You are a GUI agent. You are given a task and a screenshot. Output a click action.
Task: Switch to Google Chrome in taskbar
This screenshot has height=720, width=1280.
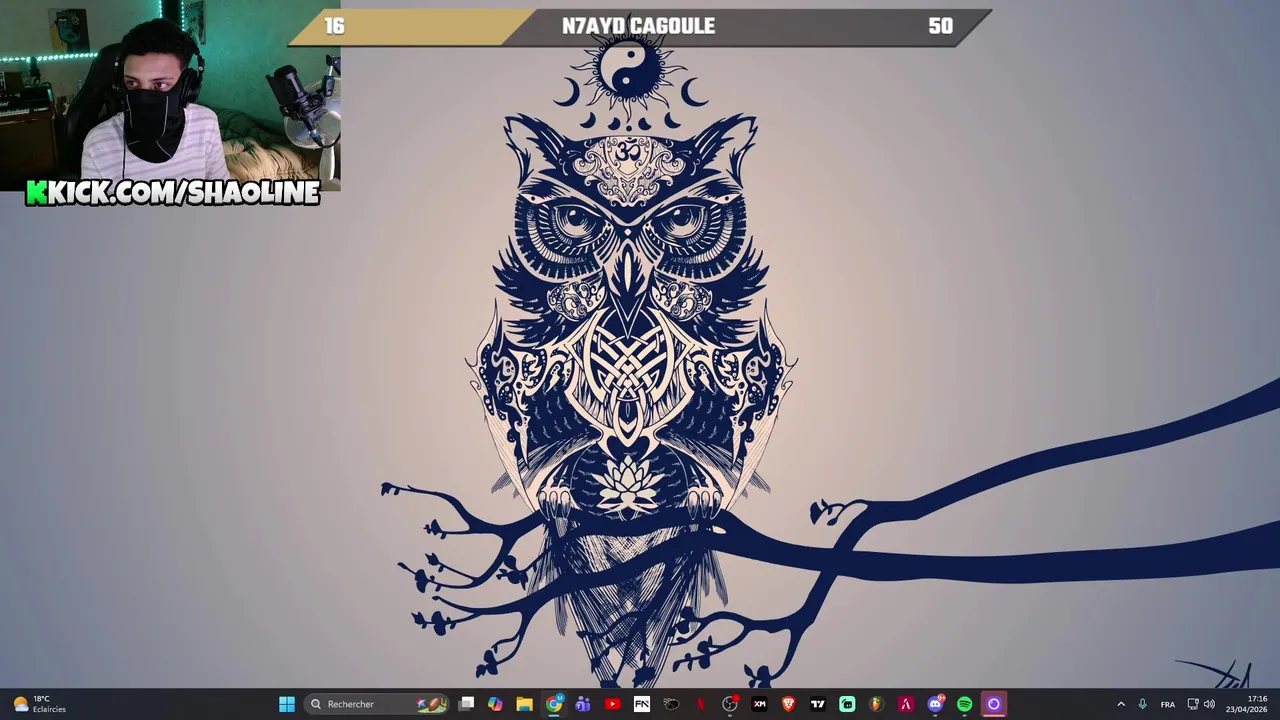pos(554,704)
